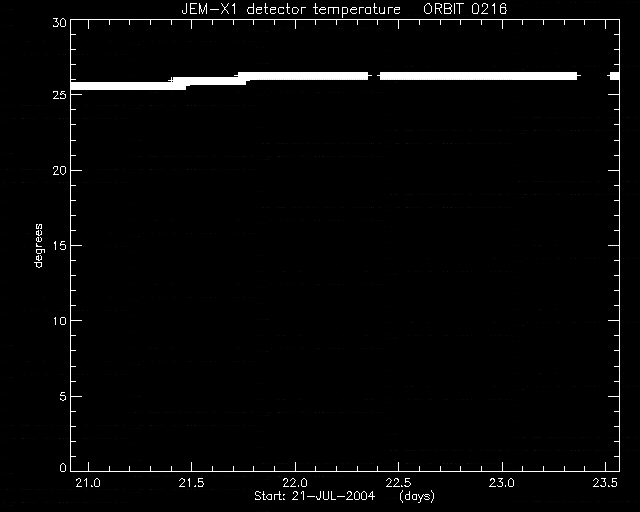
Task: Click the y-axis tick label 20
Action: (x=60, y=171)
